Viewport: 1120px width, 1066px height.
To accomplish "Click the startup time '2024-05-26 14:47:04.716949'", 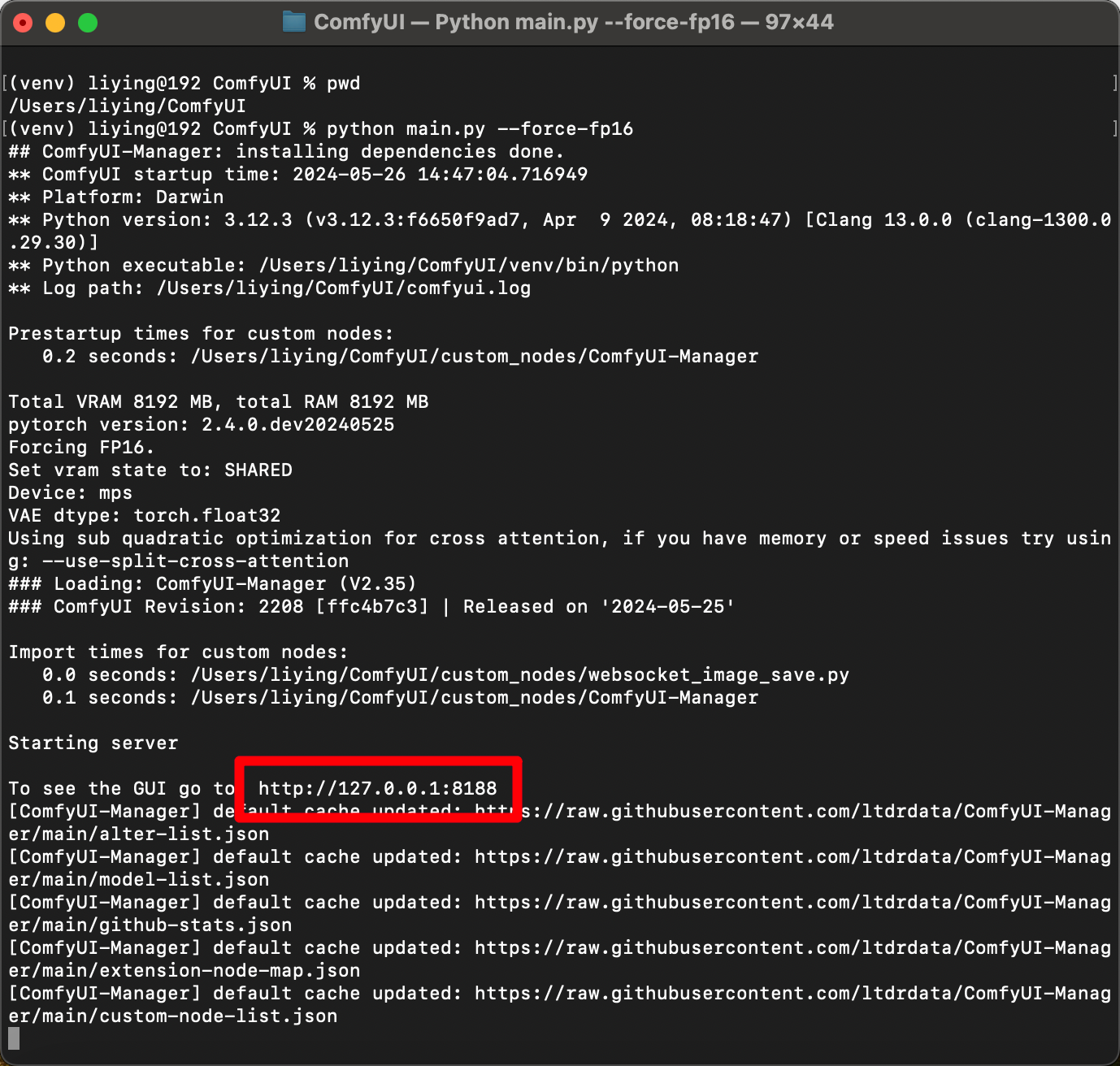I will 440,175.
